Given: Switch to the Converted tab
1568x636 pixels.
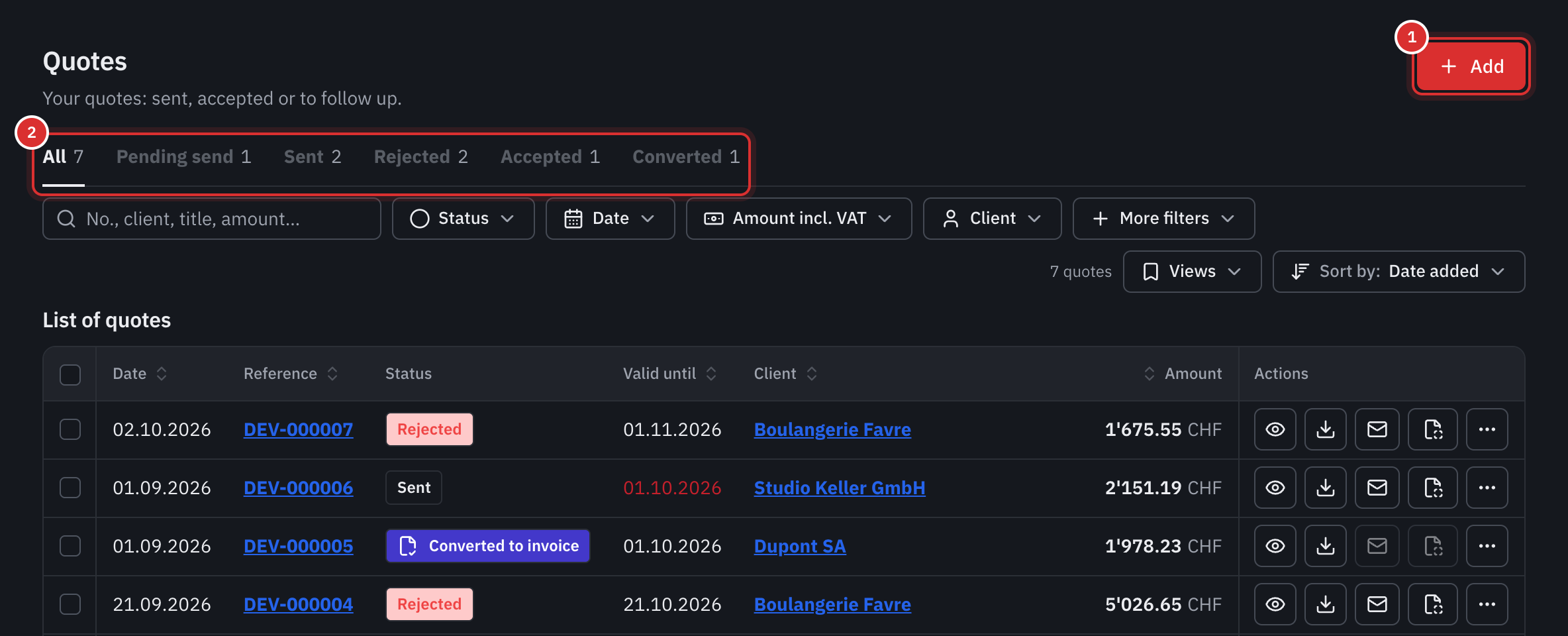Looking at the screenshot, I should [x=686, y=157].
